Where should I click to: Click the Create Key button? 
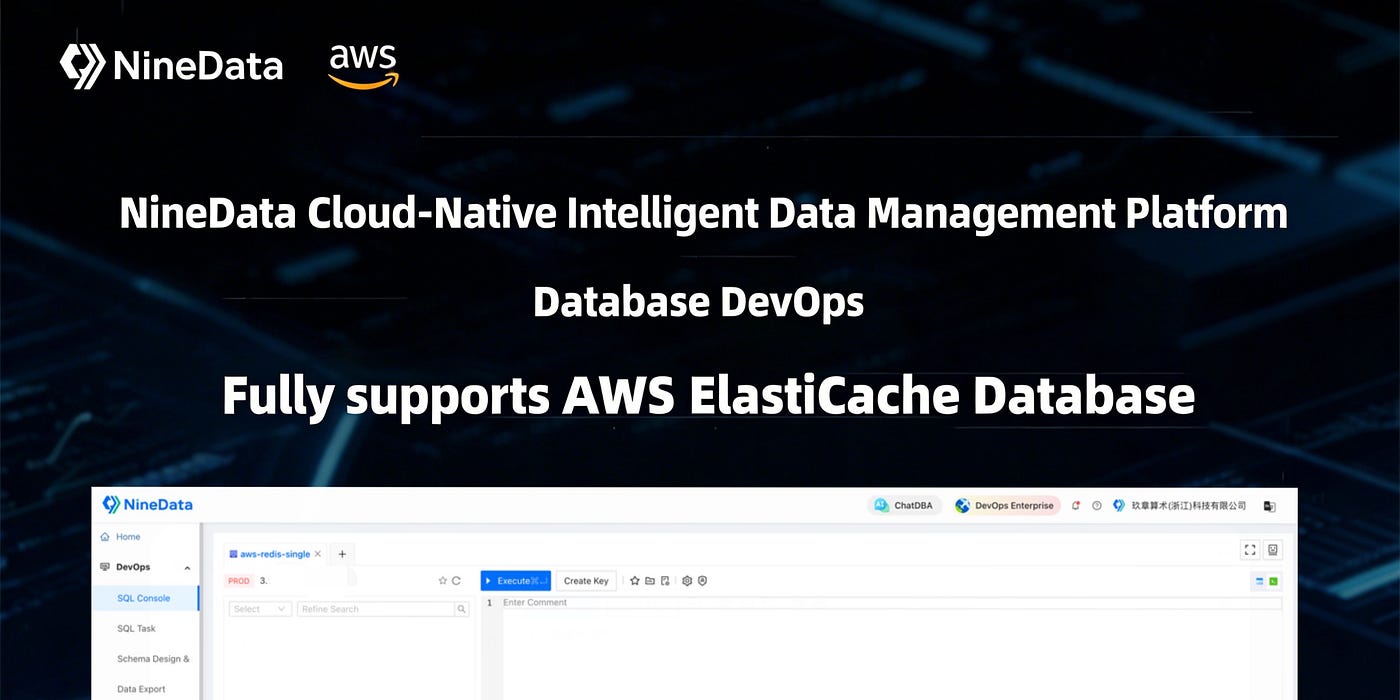586,581
